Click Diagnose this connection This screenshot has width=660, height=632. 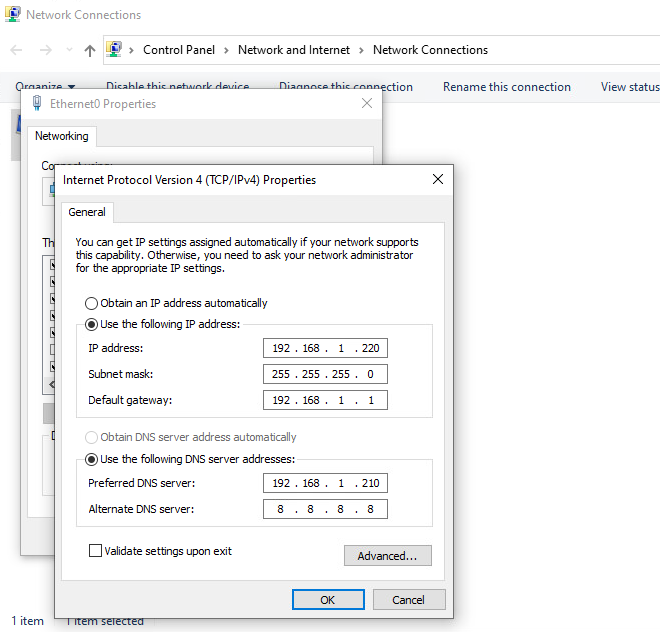346,85
